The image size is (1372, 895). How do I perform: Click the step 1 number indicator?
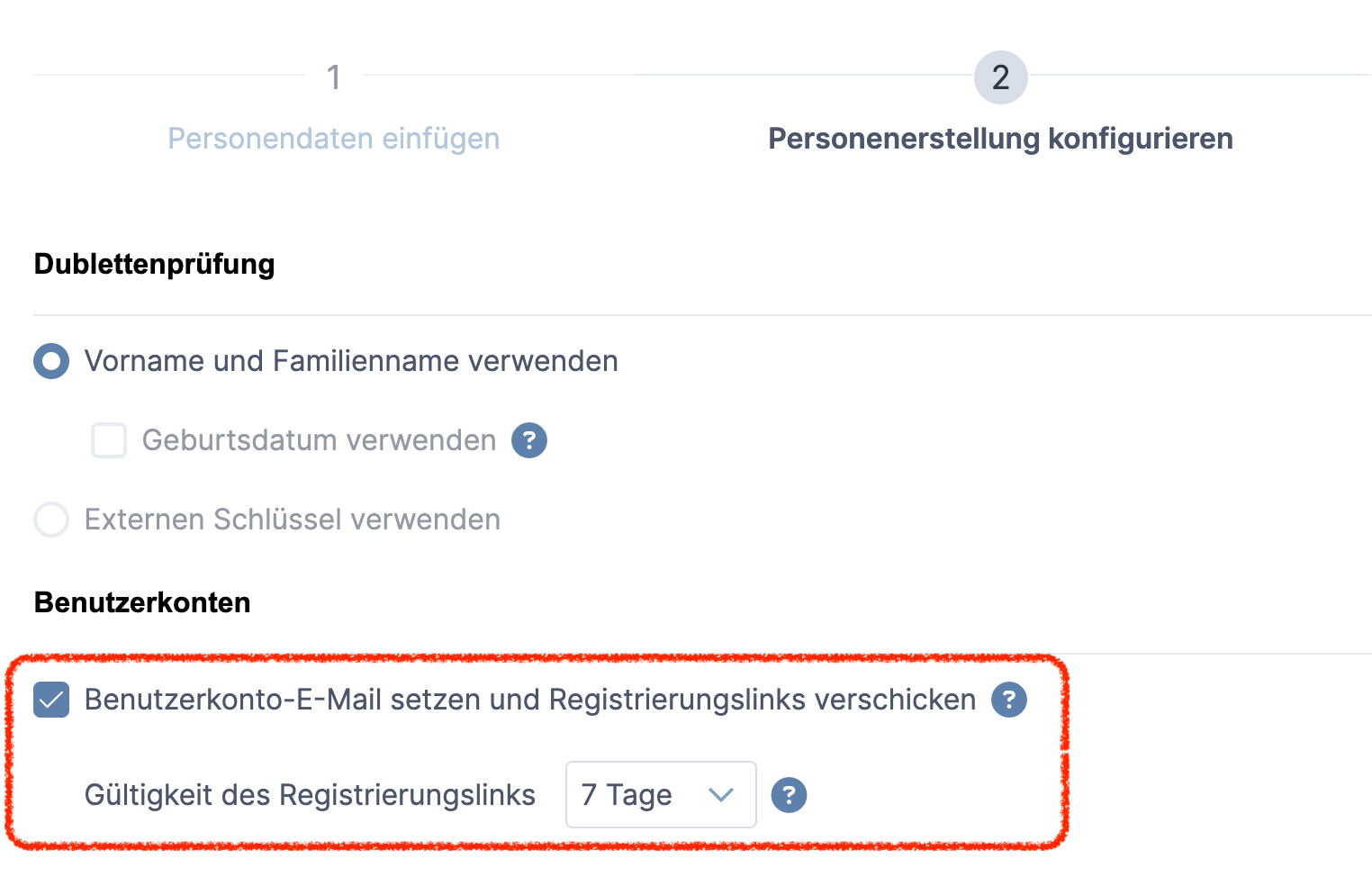(x=334, y=77)
